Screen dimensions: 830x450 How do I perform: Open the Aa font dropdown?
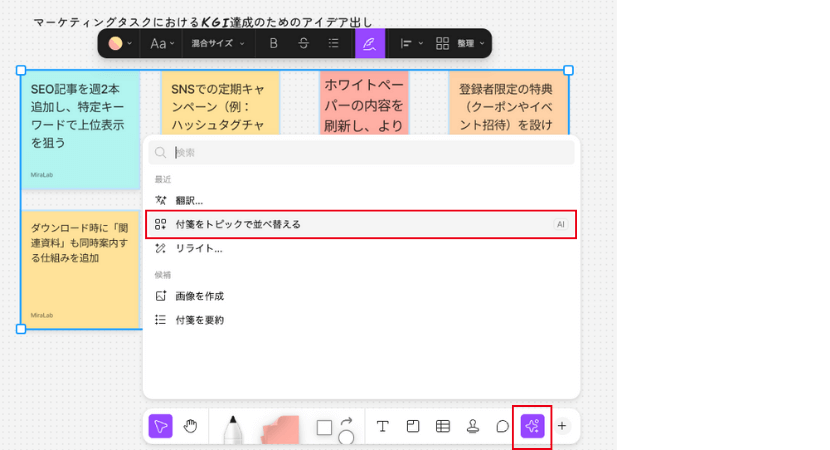coord(162,43)
